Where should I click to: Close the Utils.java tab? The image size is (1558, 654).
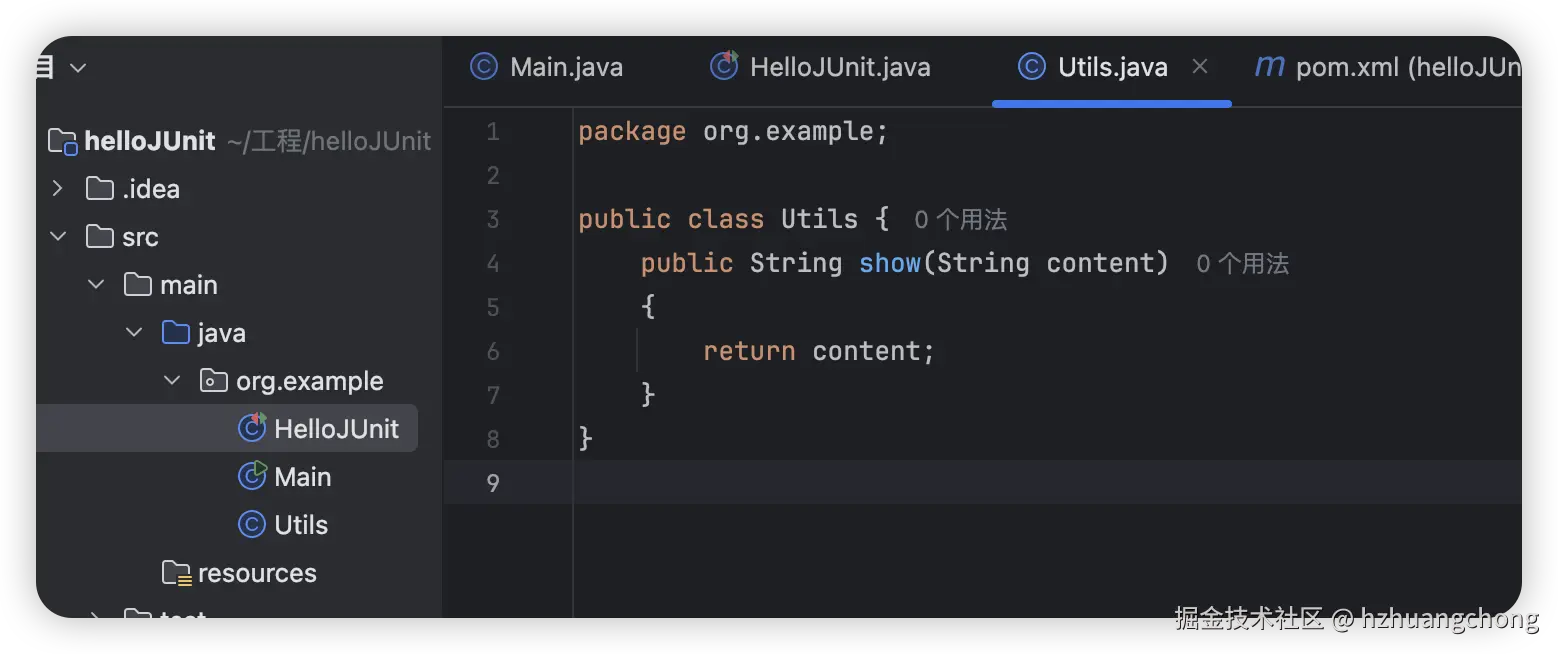[x=1200, y=67]
